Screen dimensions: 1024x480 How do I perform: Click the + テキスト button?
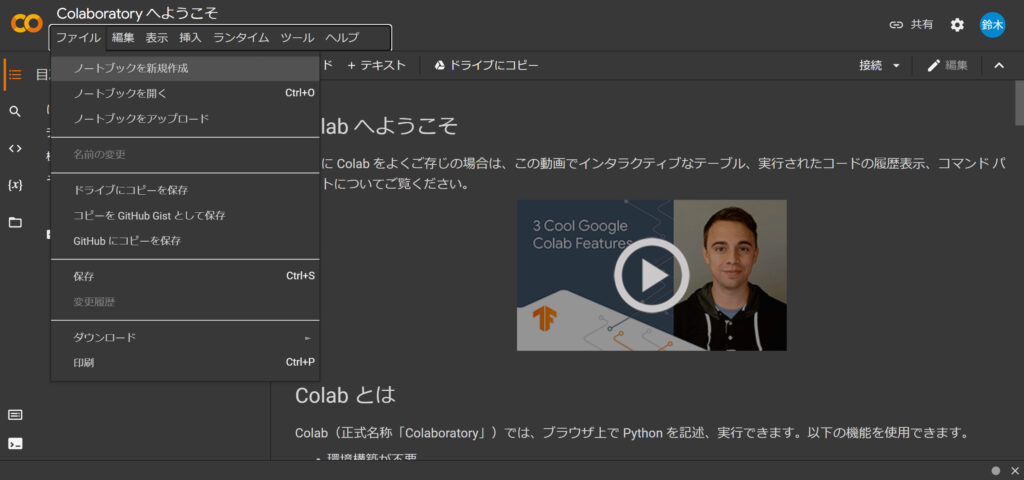point(376,65)
